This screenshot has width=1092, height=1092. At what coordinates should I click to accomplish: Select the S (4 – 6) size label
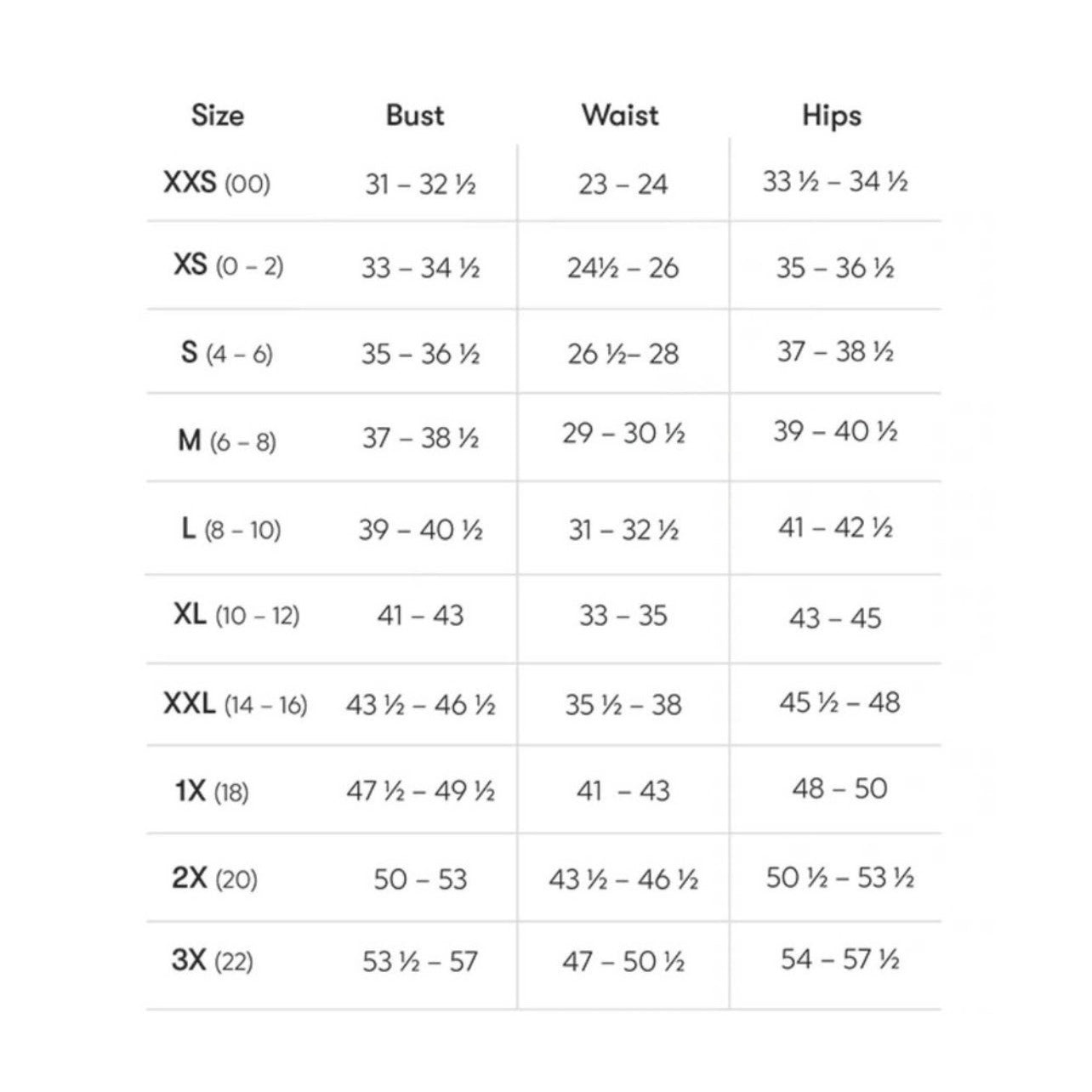tap(227, 353)
